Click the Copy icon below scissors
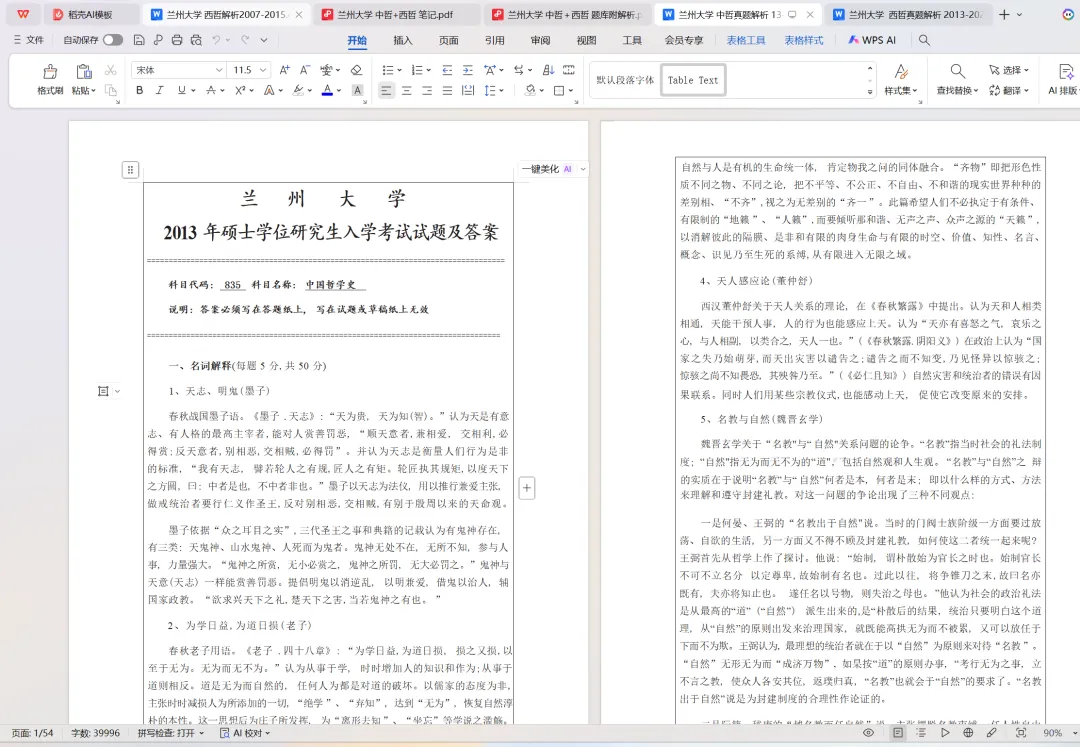 110,90
